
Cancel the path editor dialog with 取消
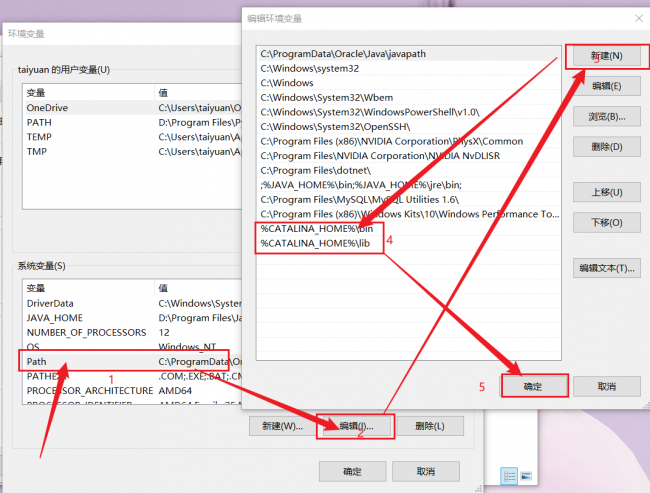606,386
